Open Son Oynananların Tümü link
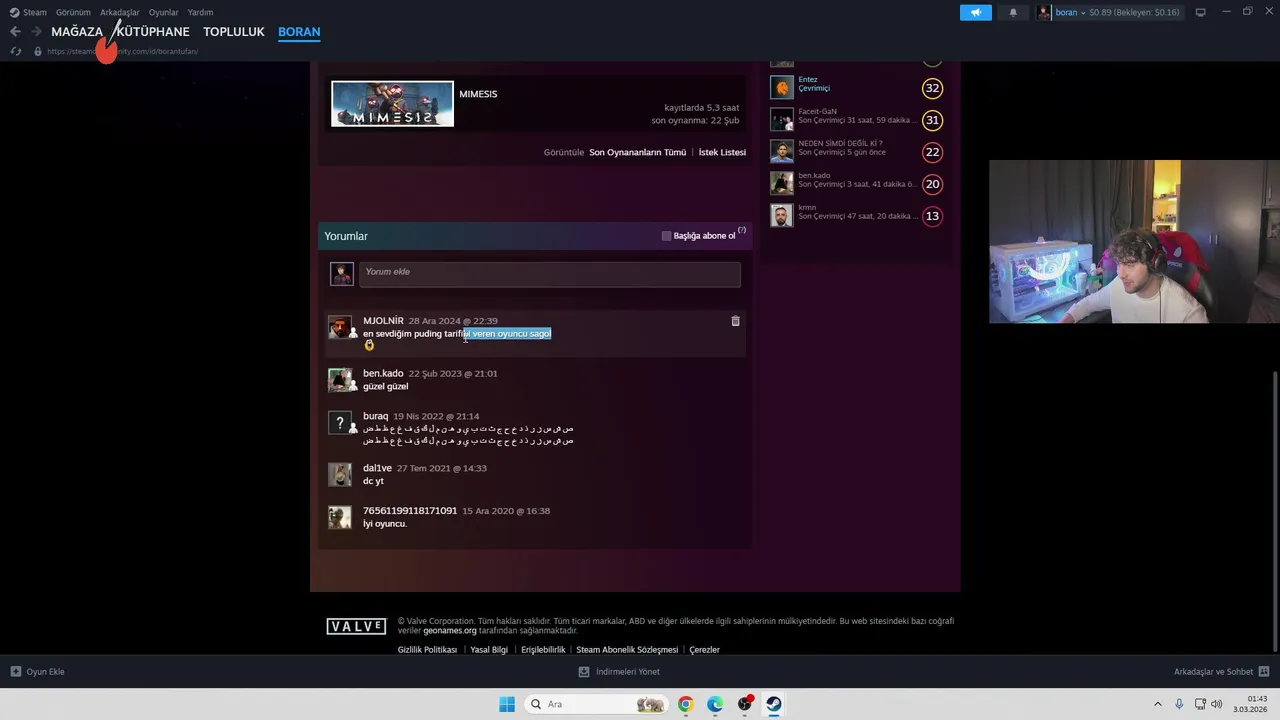Screen dimensions: 1280x720 tap(637, 152)
